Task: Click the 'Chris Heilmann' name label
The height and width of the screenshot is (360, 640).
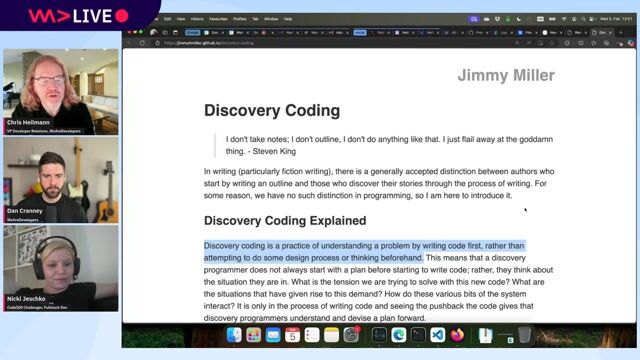Action: coord(28,122)
